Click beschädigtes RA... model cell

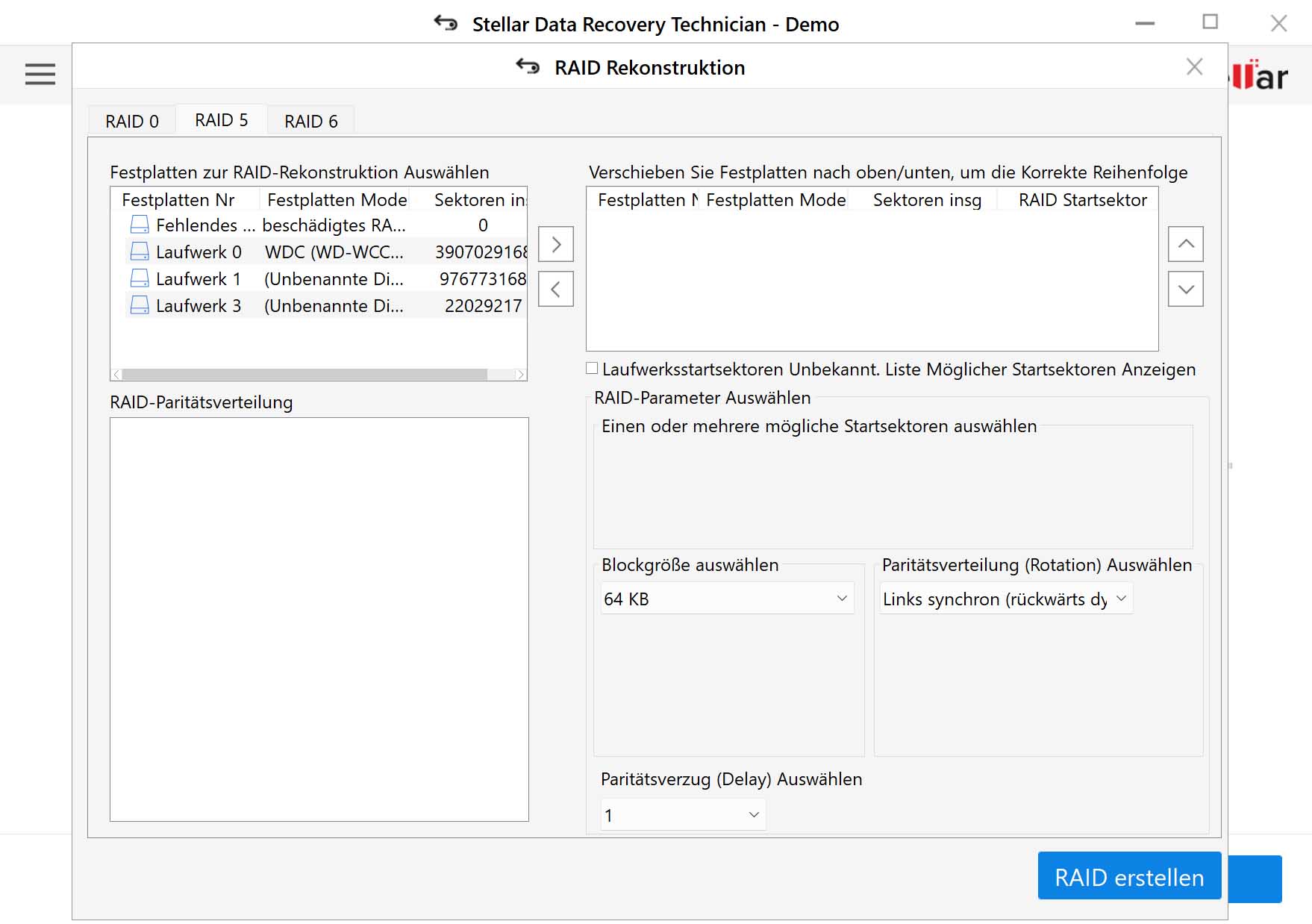click(x=334, y=225)
